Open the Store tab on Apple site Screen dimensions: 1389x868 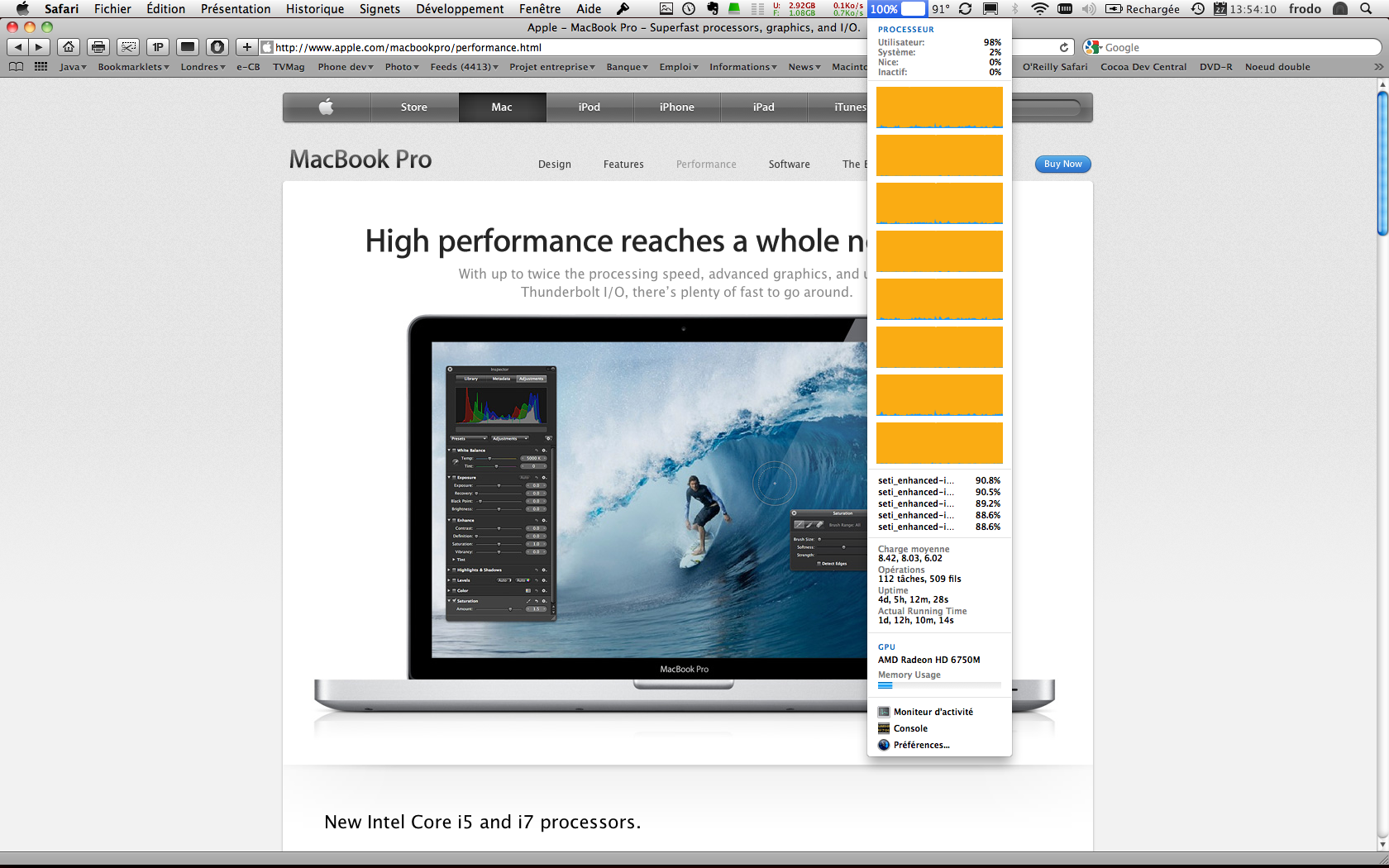point(414,107)
